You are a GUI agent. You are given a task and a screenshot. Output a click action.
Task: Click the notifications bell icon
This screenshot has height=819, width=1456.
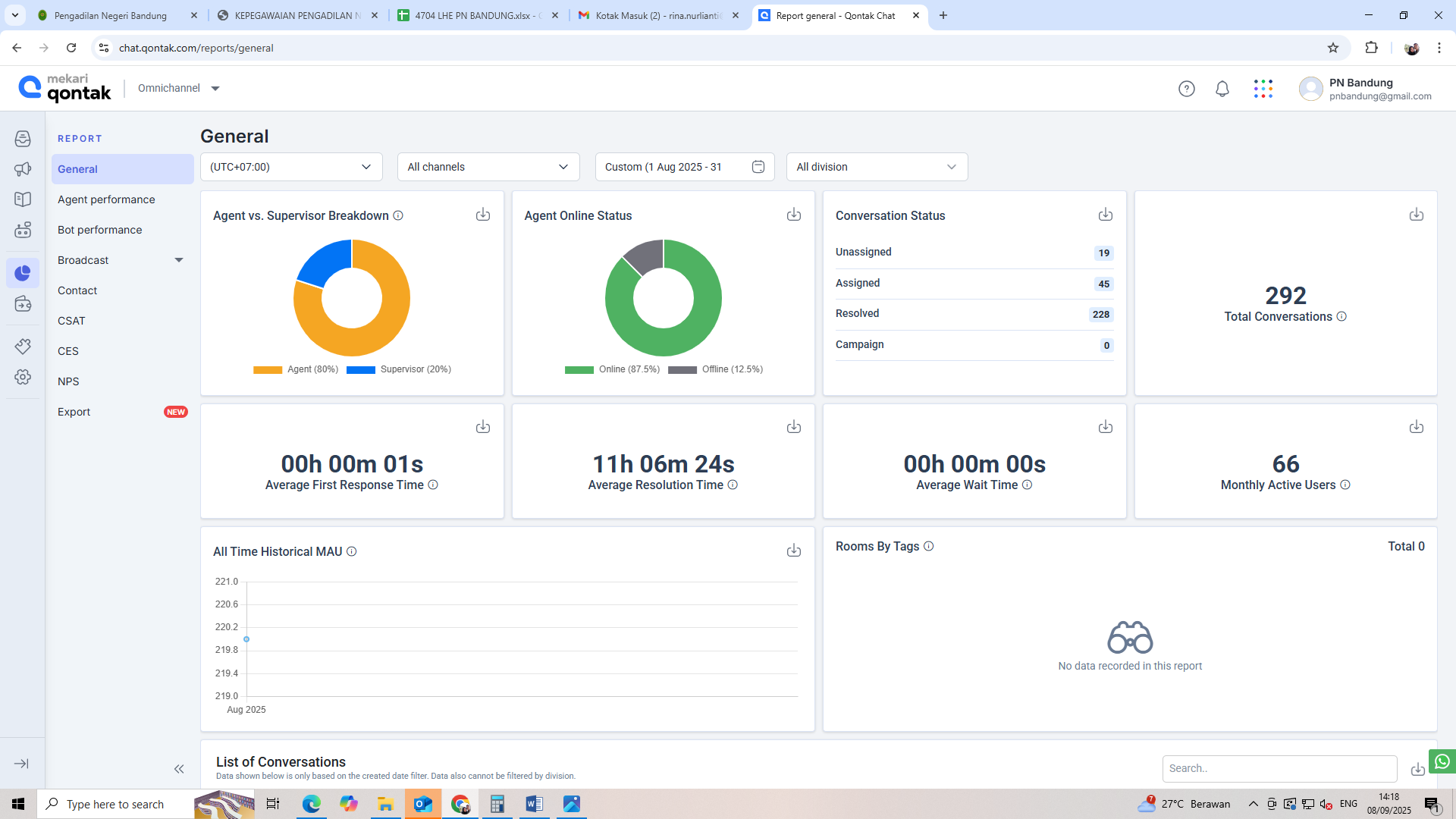[1222, 89]
